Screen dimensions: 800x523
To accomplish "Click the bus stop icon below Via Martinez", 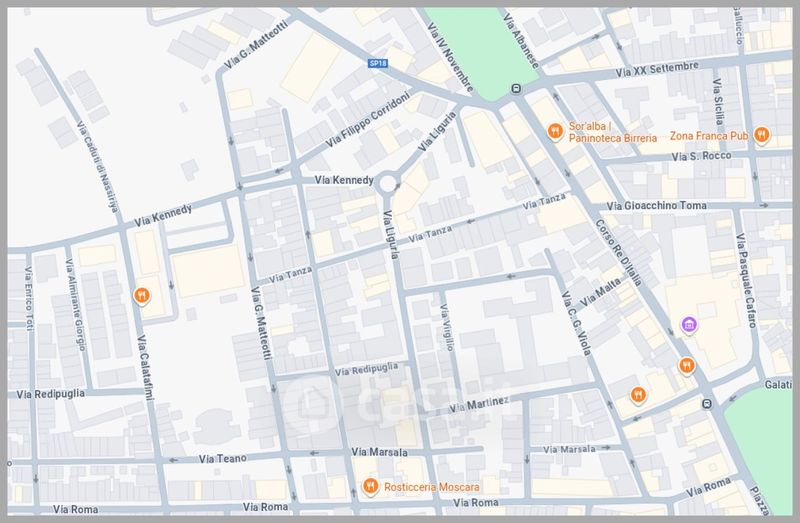I will (x=707, y=404).
